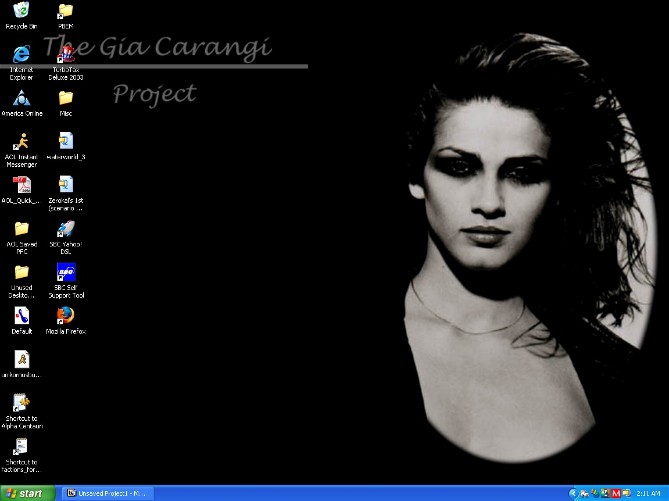Open AOL Instant Messenger shortcut

point(21,141)
